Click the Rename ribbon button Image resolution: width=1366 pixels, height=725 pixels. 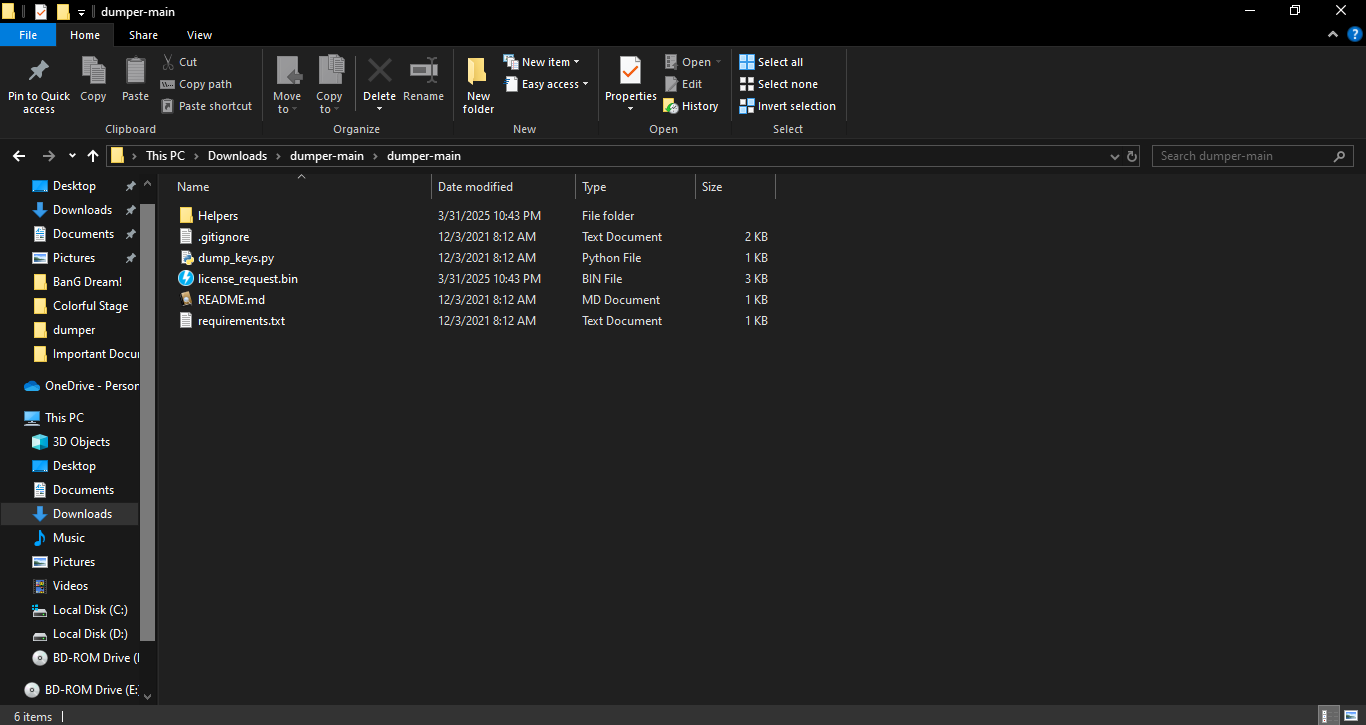(x=423, y=80)
